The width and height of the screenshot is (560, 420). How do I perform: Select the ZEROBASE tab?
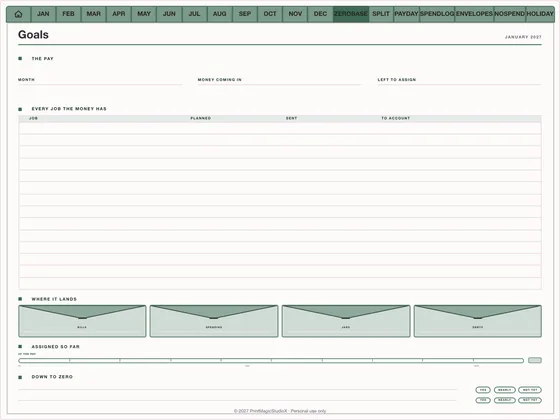(351, 14)
